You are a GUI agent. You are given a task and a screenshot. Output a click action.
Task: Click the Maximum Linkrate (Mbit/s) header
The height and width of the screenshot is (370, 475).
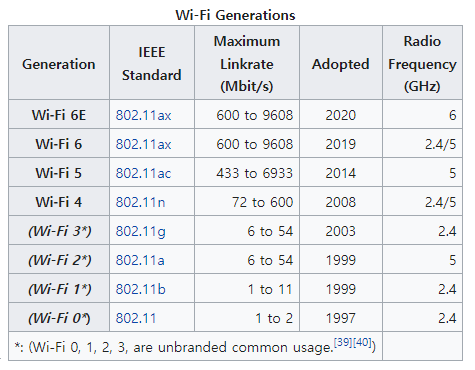tap(247, 64)
